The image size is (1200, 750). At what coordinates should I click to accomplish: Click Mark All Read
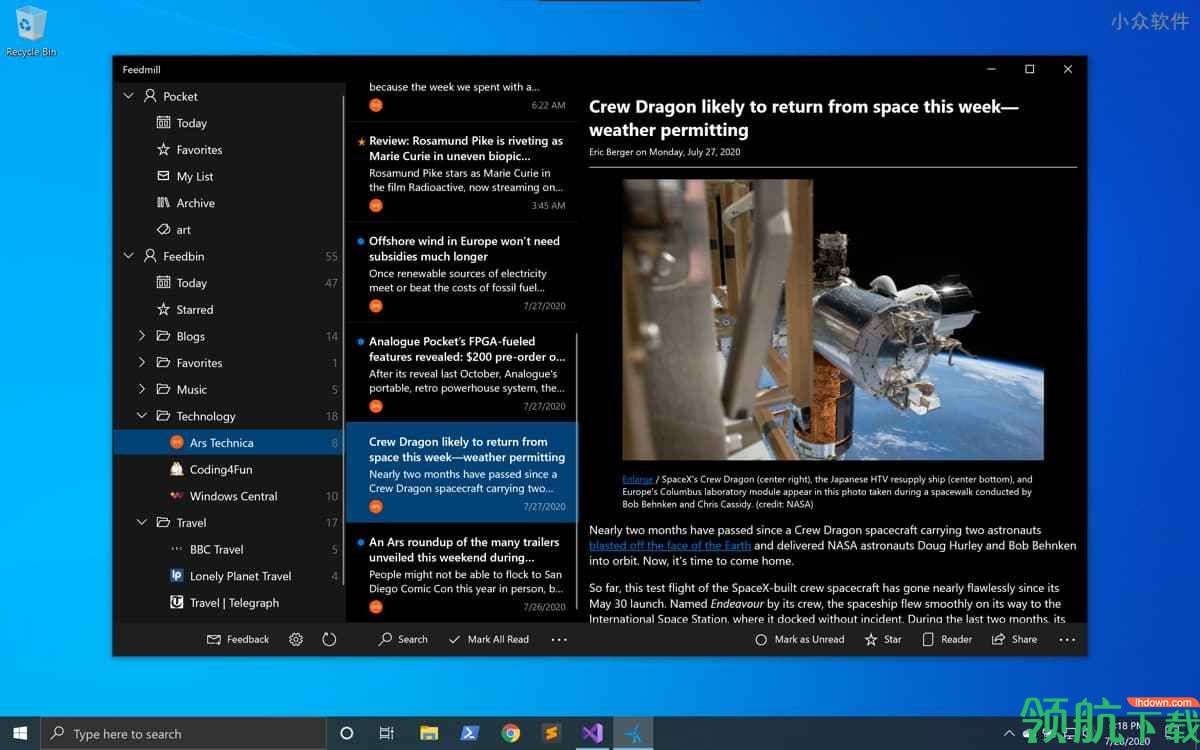(489, 639)
